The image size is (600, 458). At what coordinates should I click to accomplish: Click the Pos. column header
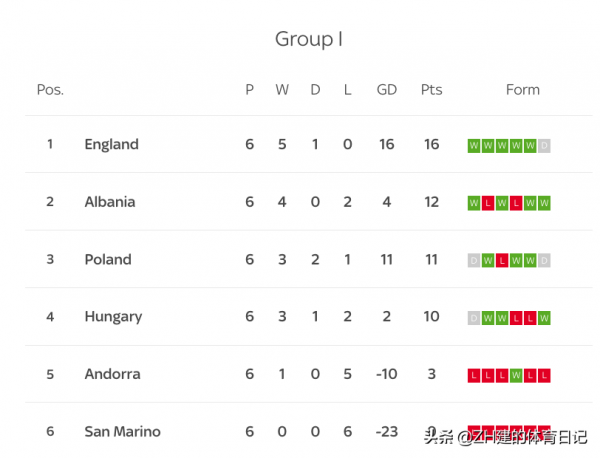click(50, 90)
